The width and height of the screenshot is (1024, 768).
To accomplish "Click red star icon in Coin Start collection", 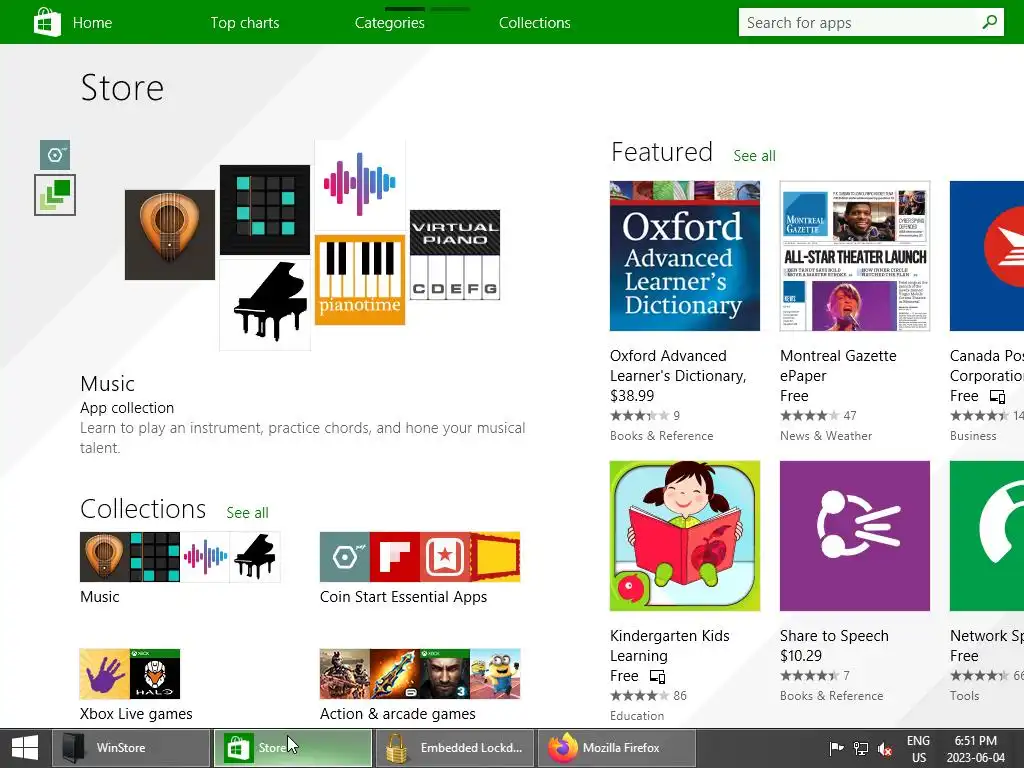I will 445,557.
